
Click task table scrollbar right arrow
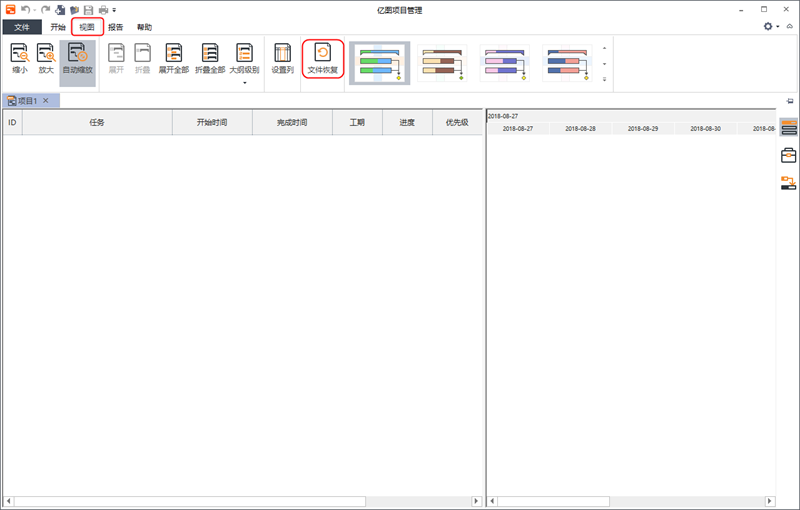coord(476,501)
